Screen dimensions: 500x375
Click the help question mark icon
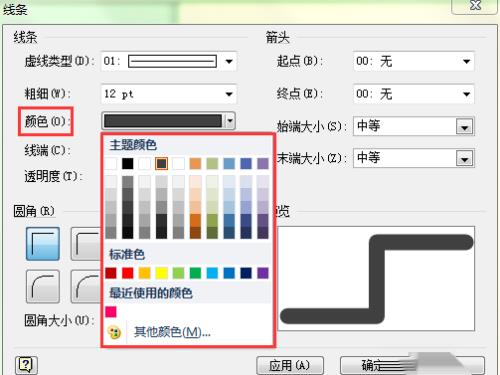point(26,365)
